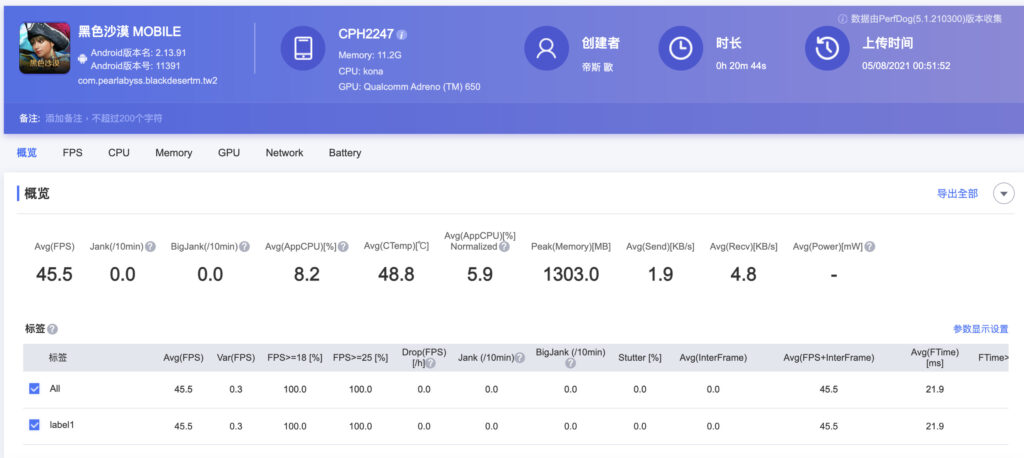
Task: Click help icon next to 标签 heading
Action: tap(52, 329)
